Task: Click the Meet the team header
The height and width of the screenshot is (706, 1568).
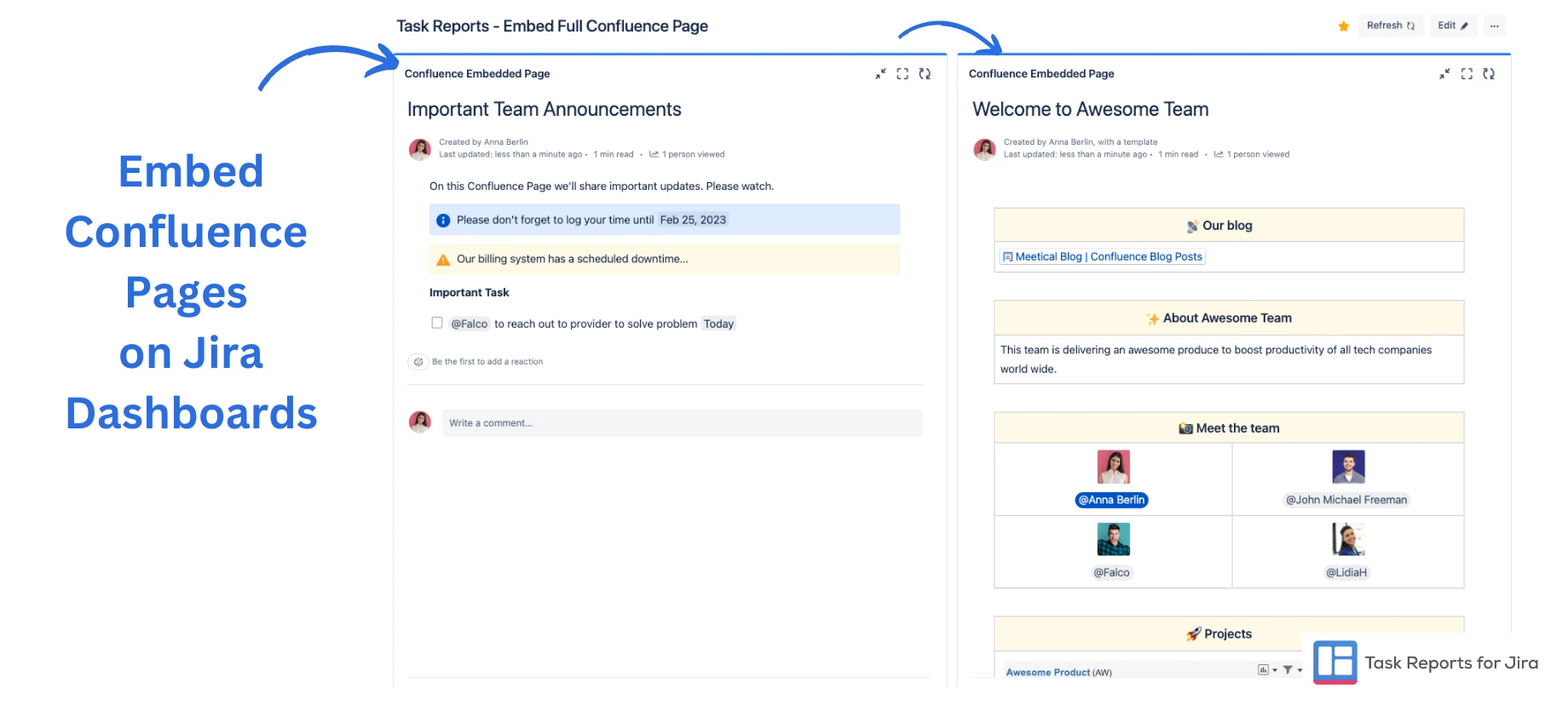Action: [1229, 428]
